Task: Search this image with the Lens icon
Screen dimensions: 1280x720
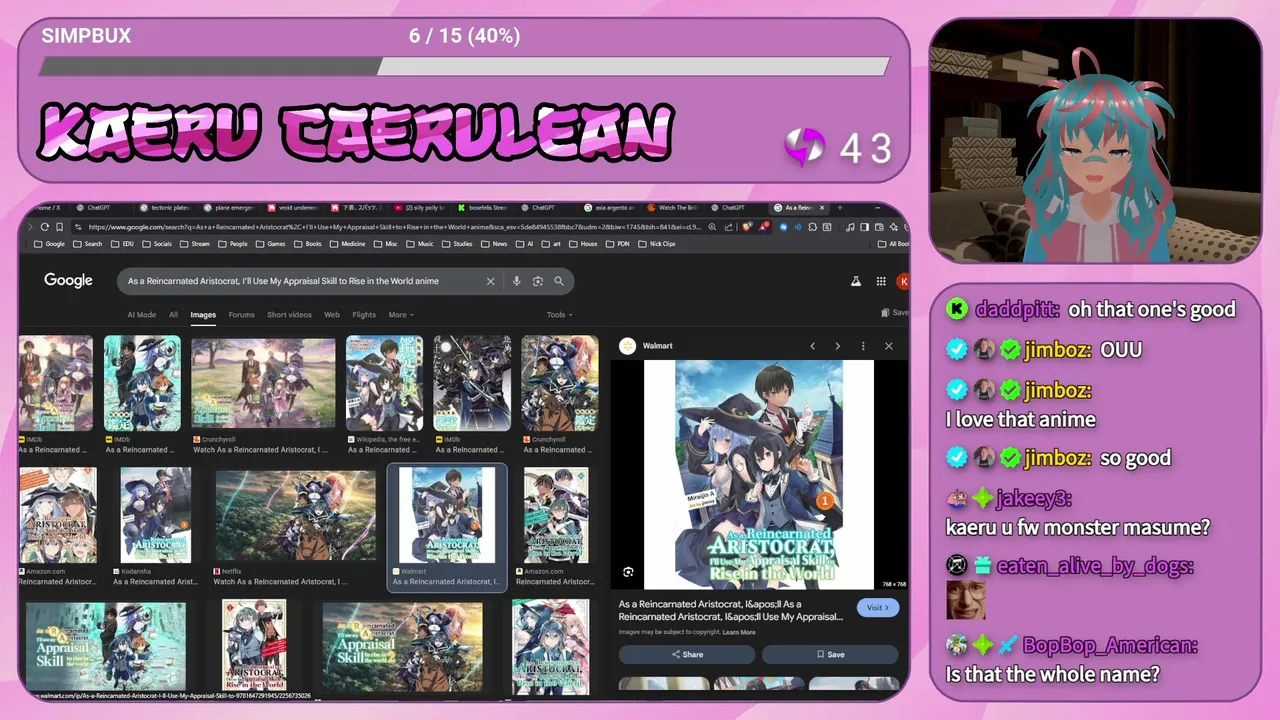Action: click(x=628, y=572)
